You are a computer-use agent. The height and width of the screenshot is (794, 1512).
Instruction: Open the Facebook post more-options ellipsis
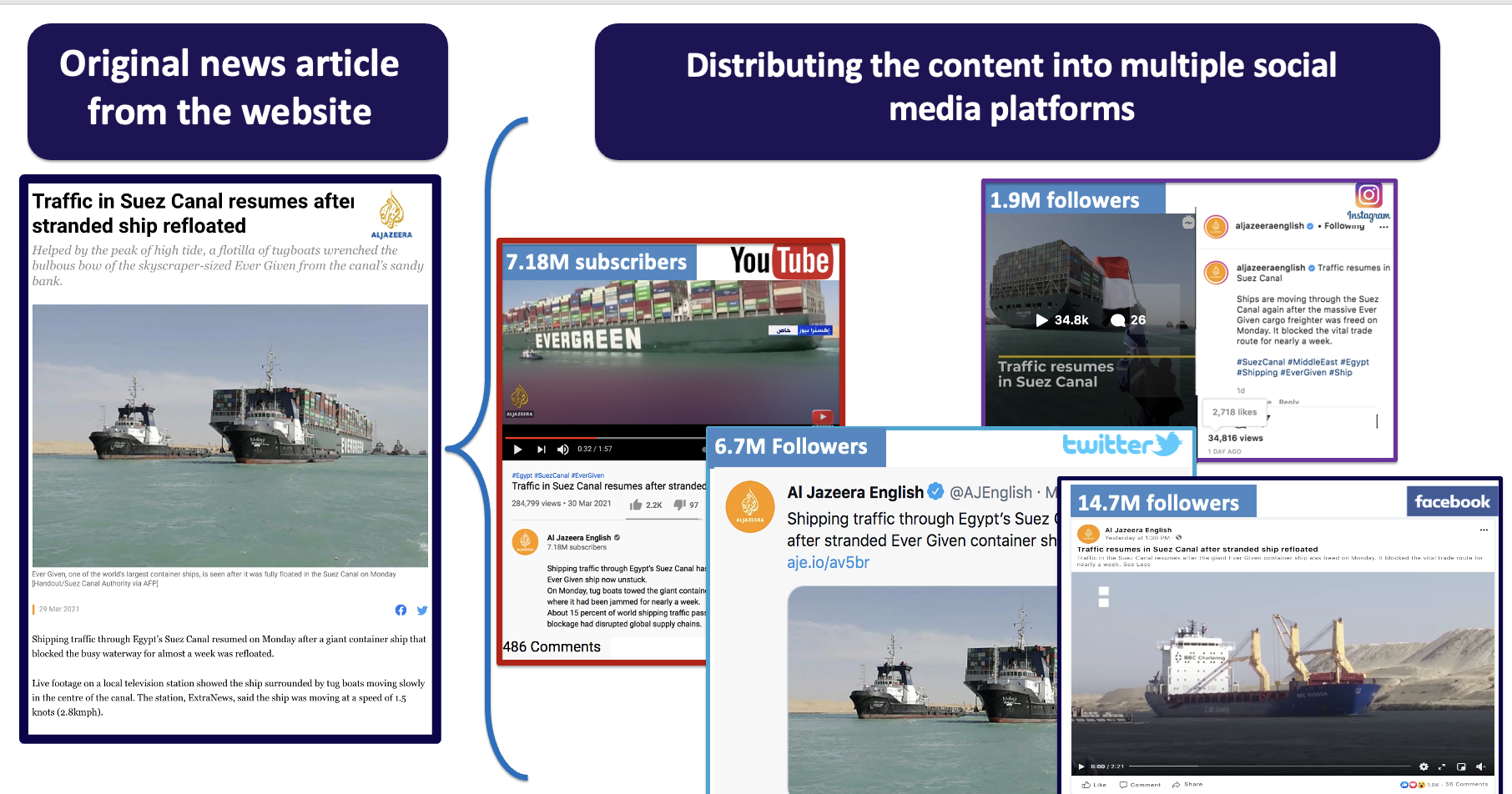1484,530
